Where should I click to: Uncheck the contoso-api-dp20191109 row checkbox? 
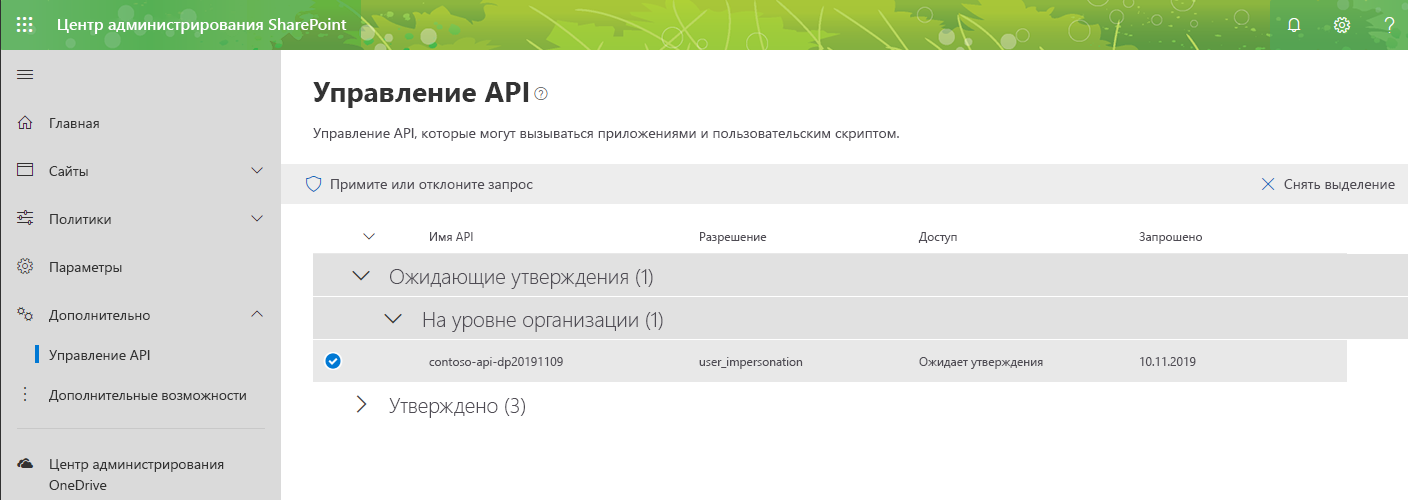click(333, 362)
